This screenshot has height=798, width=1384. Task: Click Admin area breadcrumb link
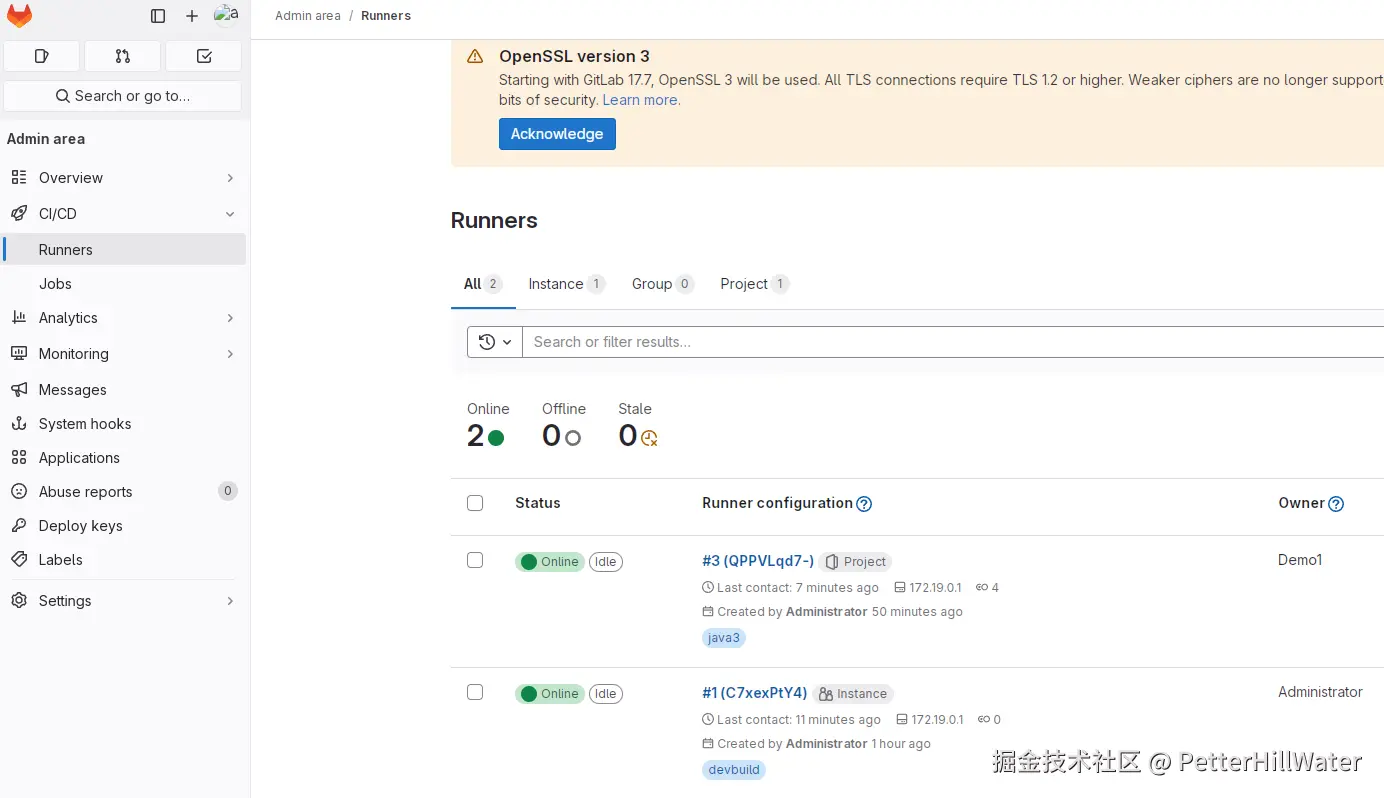coord(308,16)
